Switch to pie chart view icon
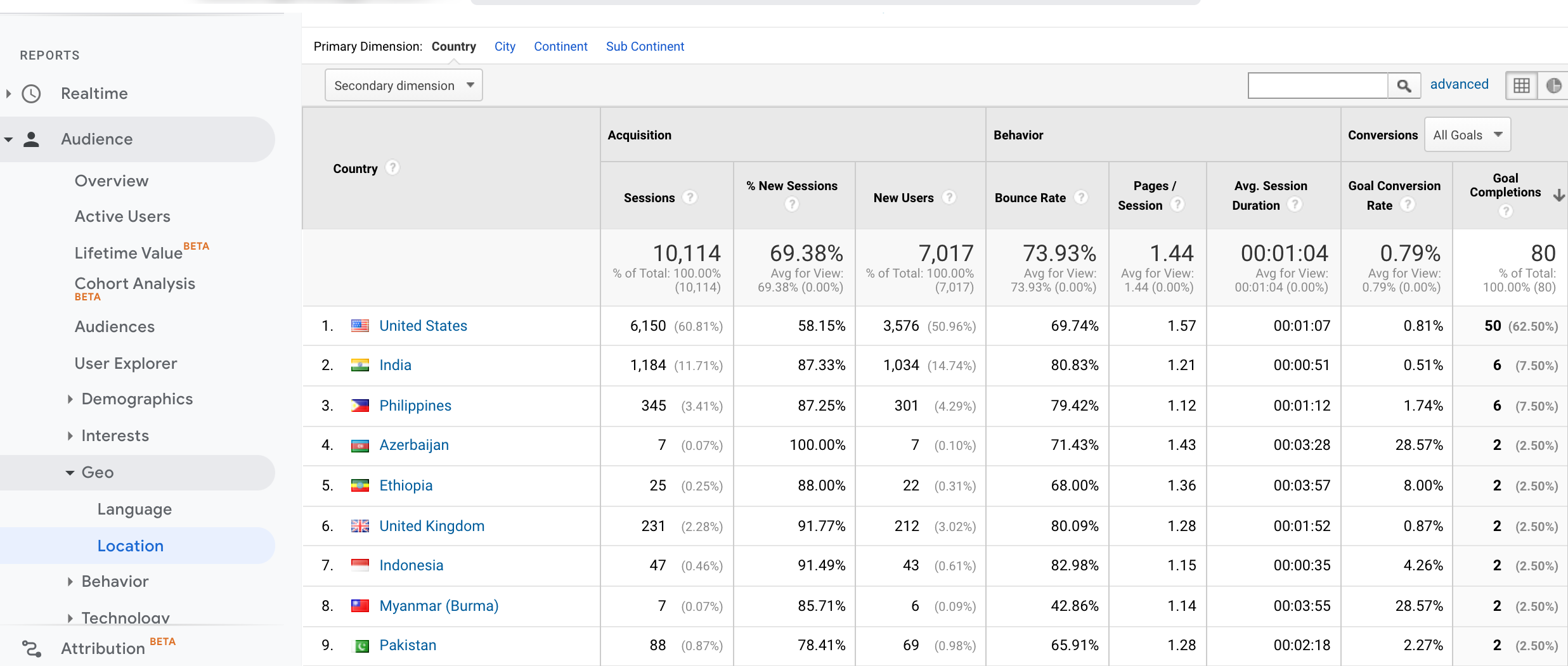 pyautogui.click(x=1553, y=86)
